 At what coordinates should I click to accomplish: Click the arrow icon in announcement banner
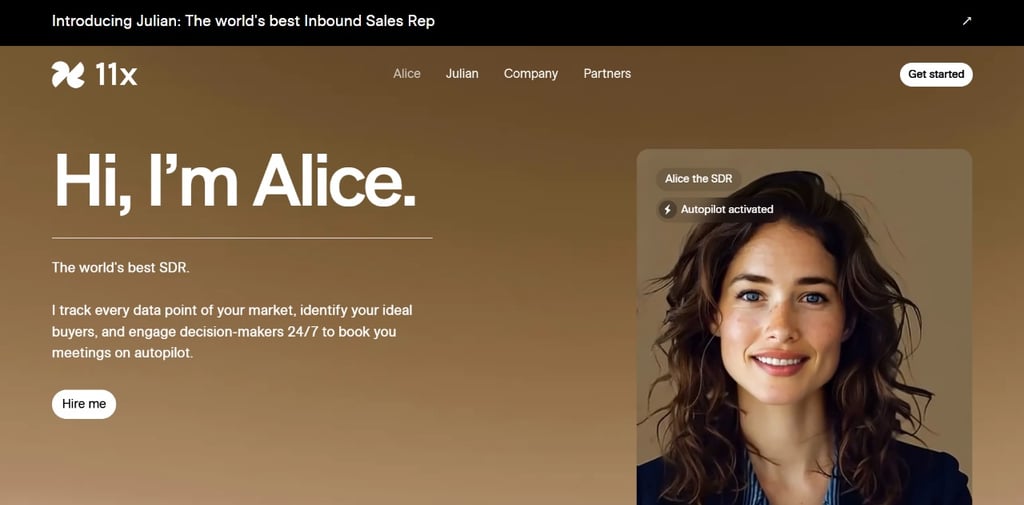[967, 21]
